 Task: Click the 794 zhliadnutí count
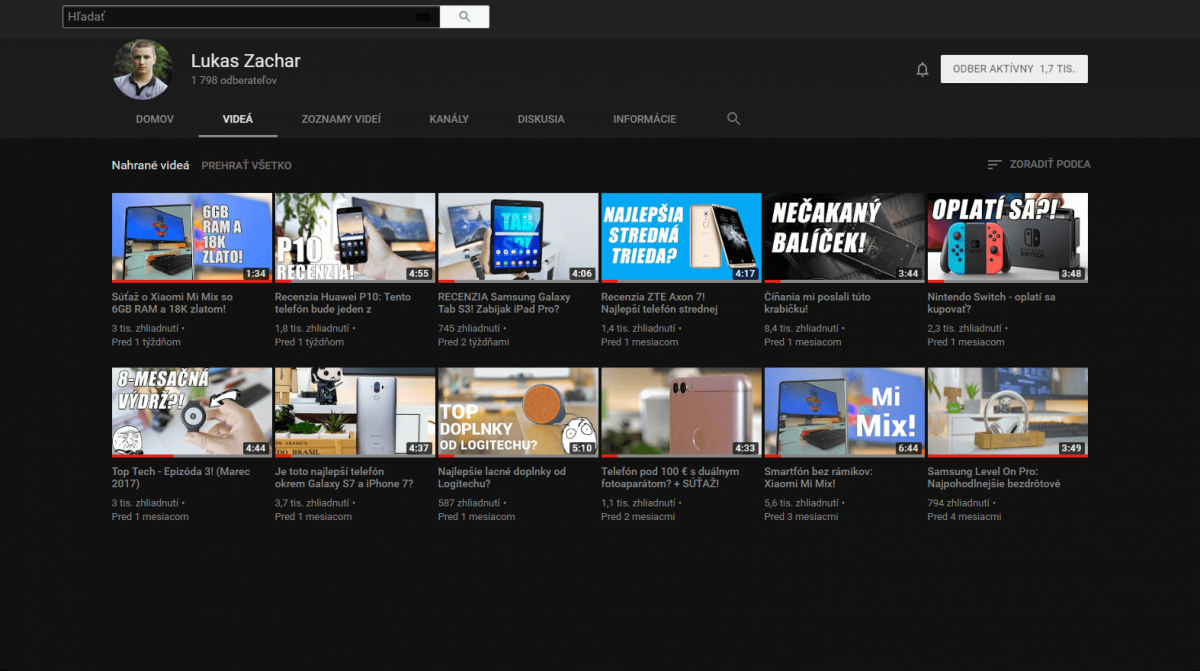(958, 503)
